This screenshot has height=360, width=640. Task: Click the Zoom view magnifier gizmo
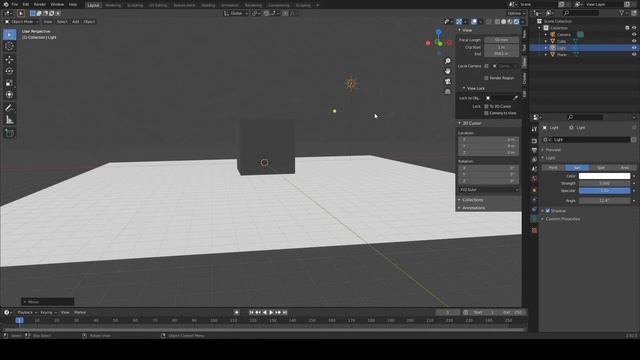click(x=448, y=61)
